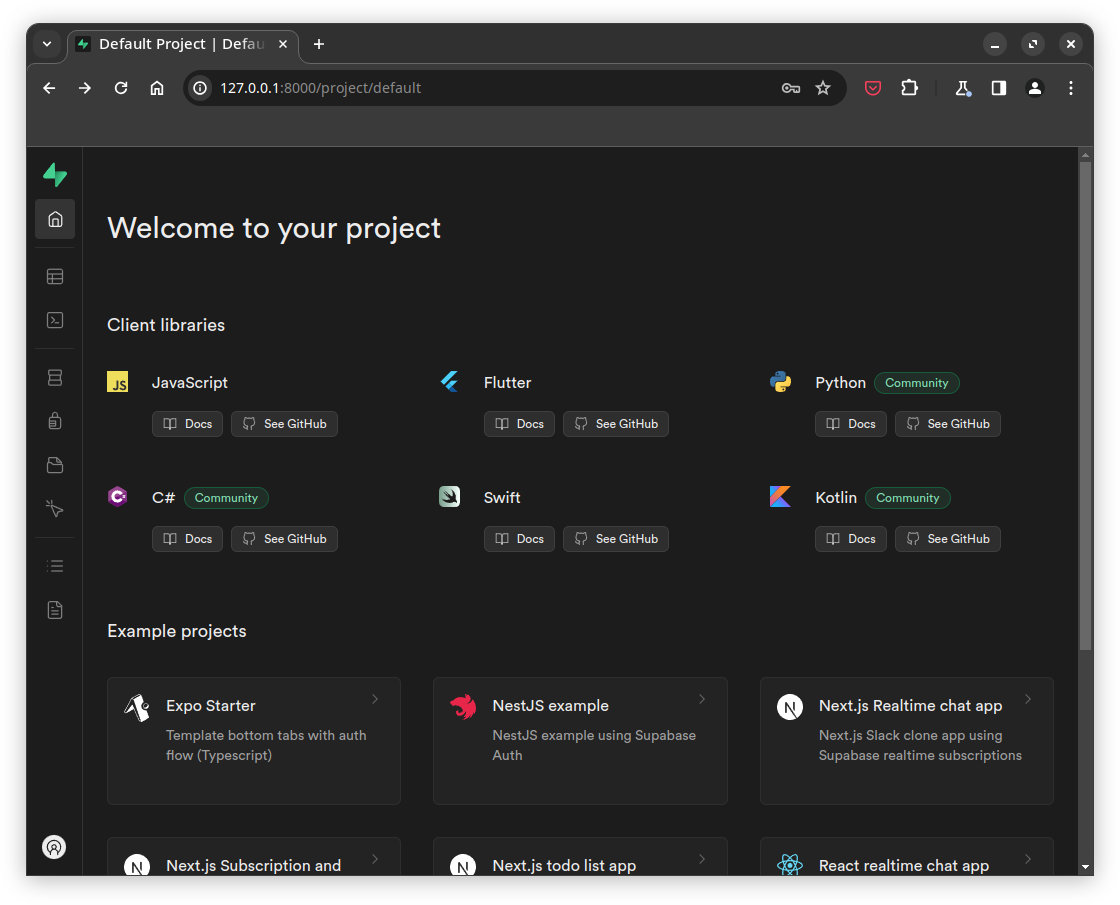Click the Python logo icon

(x=781, y=382)
